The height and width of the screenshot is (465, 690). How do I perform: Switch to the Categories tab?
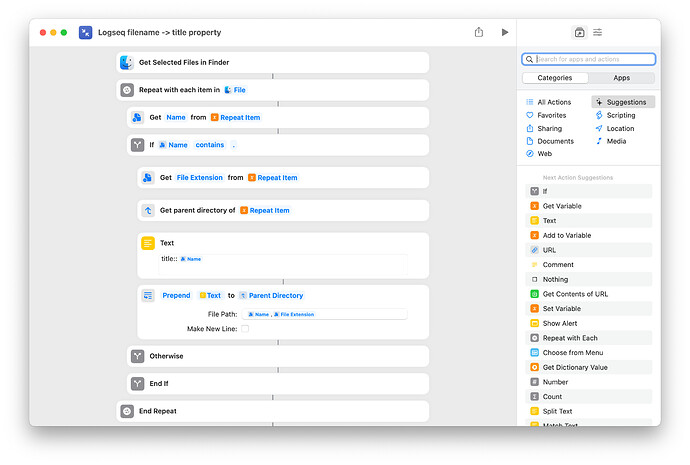click(555, 78)
